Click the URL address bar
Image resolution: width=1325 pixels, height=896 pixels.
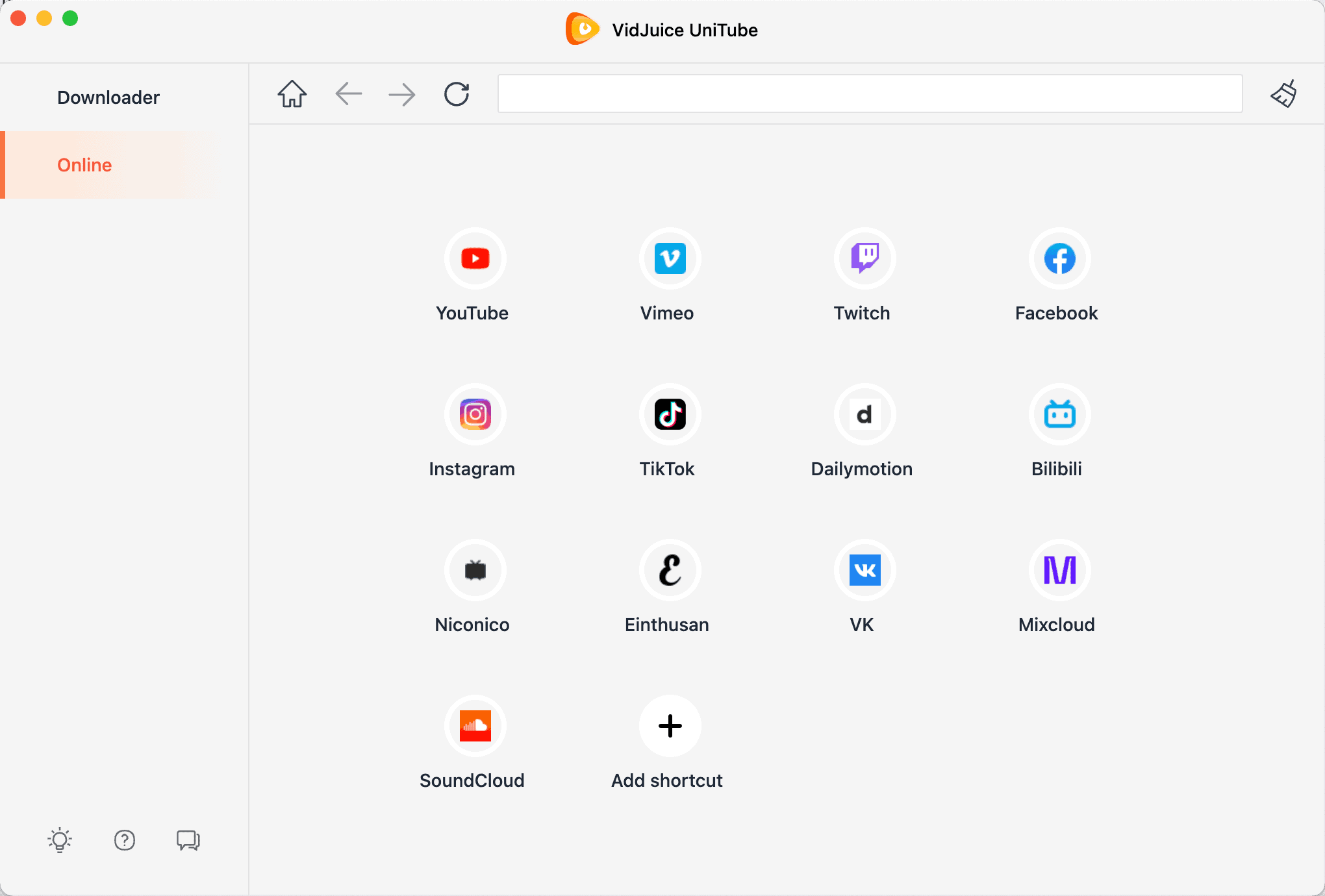pyautogui.click(x=870, y=94)
